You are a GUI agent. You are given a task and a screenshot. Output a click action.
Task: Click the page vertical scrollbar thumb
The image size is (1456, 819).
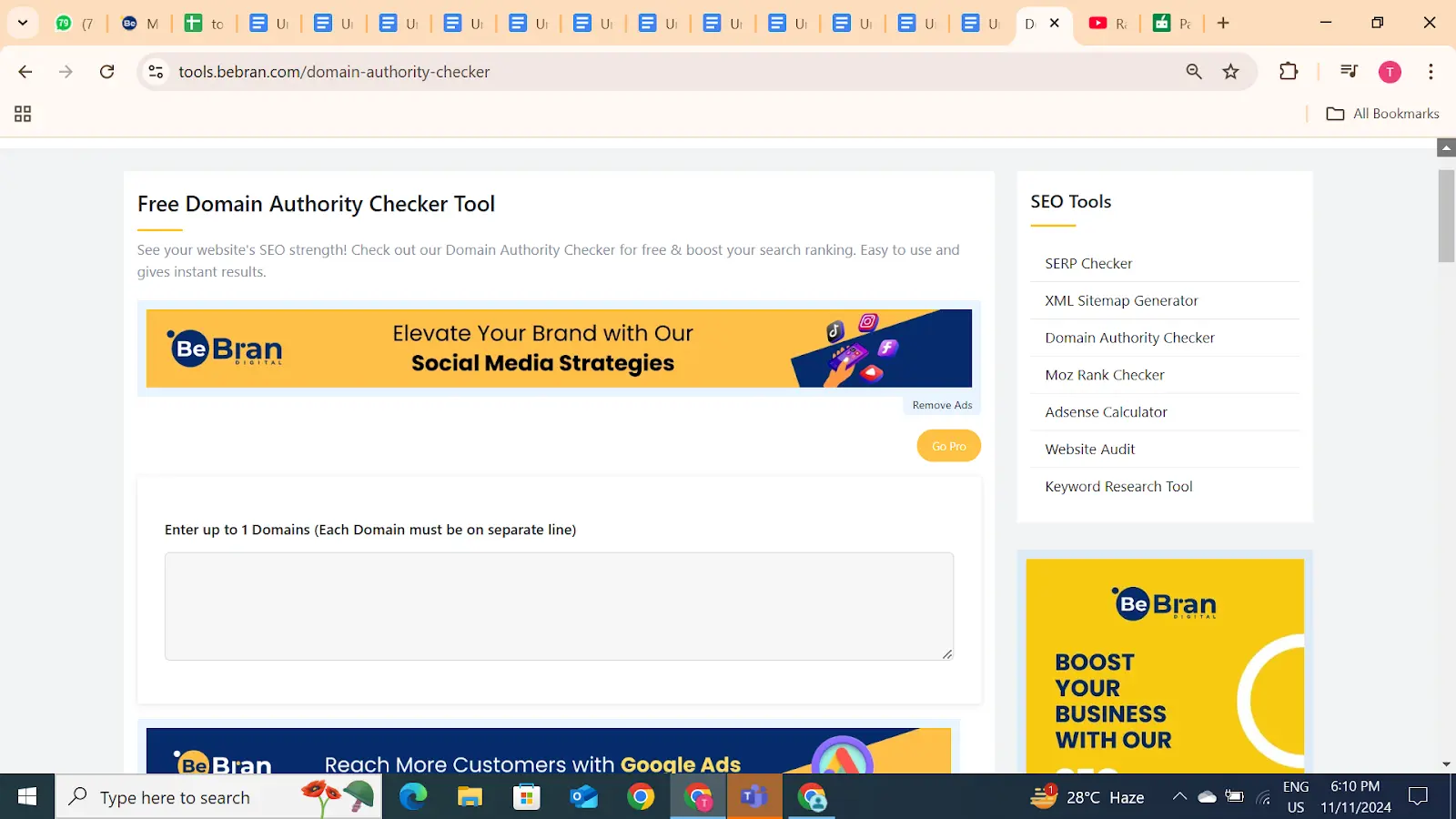coord(1446,216)
